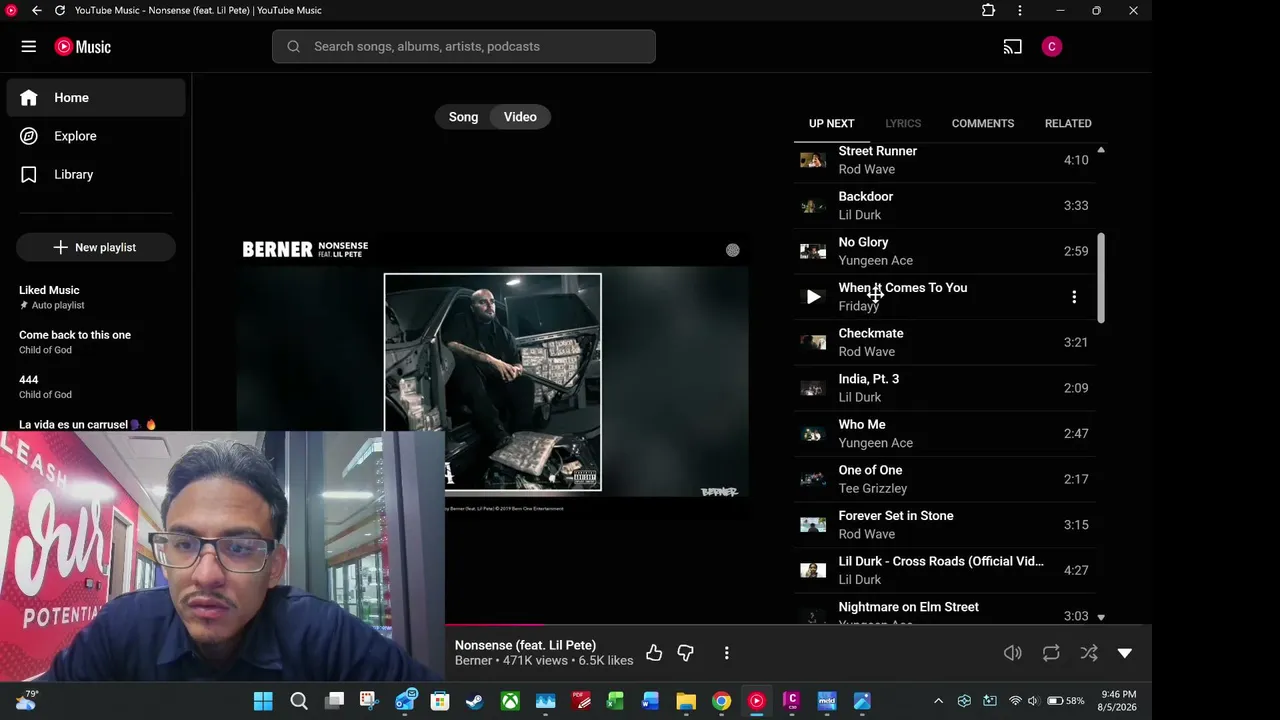Open the 444 playlist

(96, 387)
